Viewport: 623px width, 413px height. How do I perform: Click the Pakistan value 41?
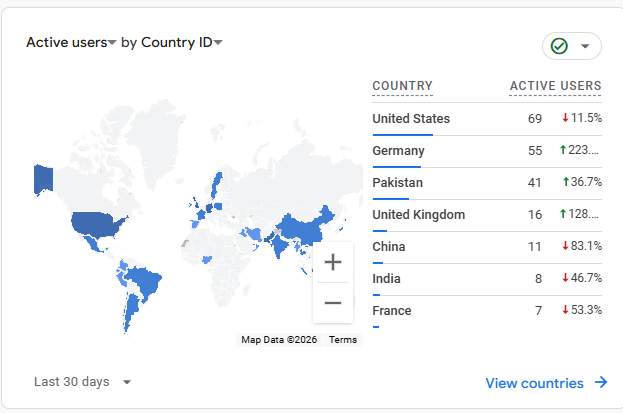(x=535, y=183)
